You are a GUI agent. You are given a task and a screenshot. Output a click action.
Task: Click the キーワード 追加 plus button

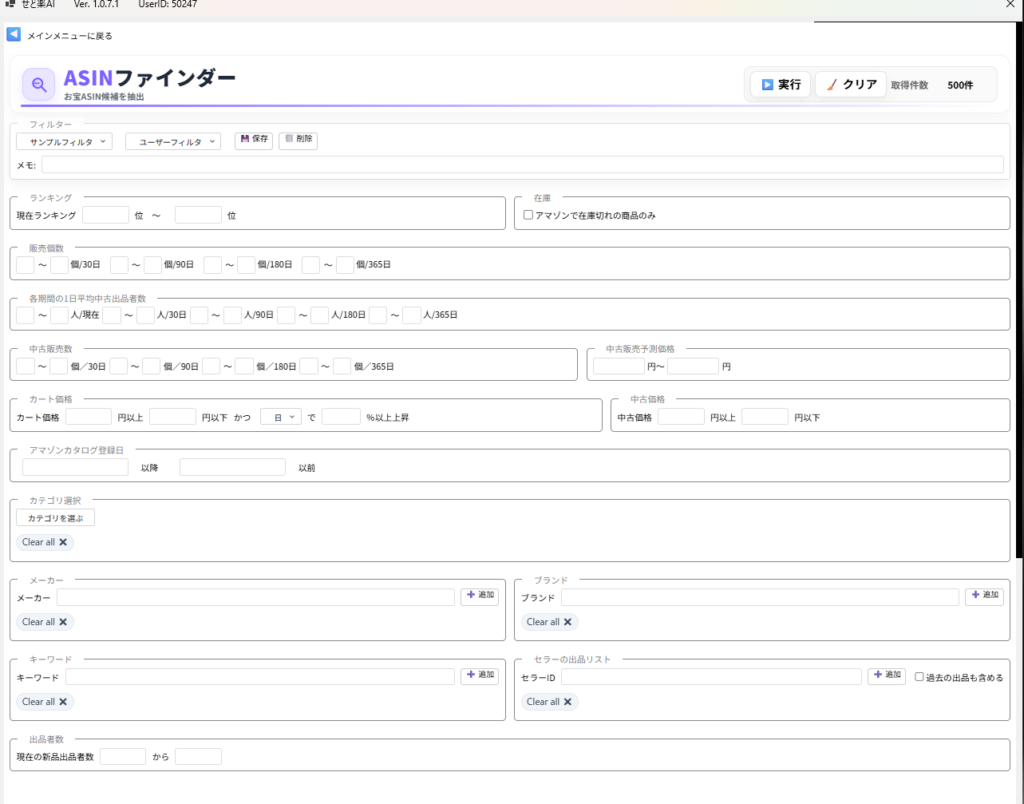pyautogui.click(x=480, y=676)
